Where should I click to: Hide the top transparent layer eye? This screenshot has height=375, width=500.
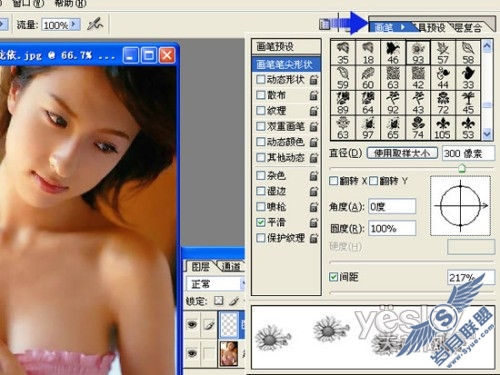coord(192,324)
